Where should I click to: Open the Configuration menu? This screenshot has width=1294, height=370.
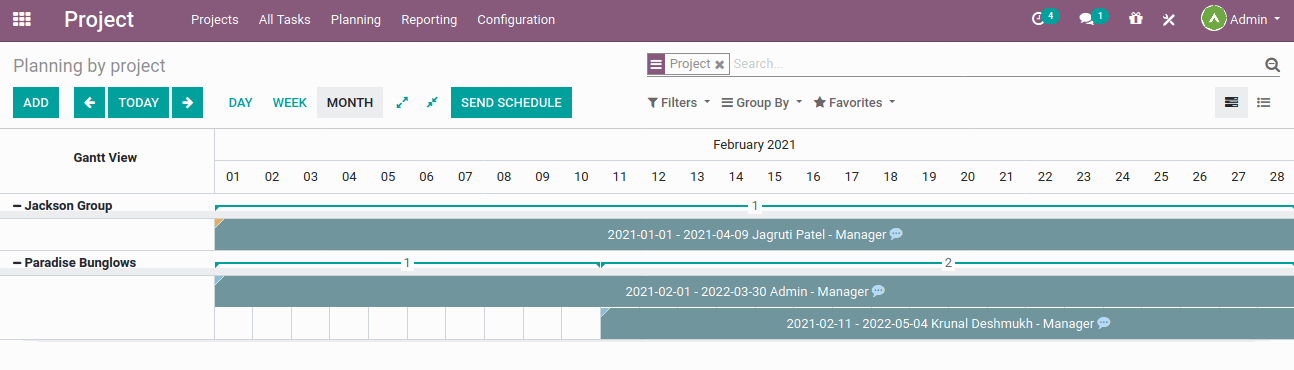point(516,19)
